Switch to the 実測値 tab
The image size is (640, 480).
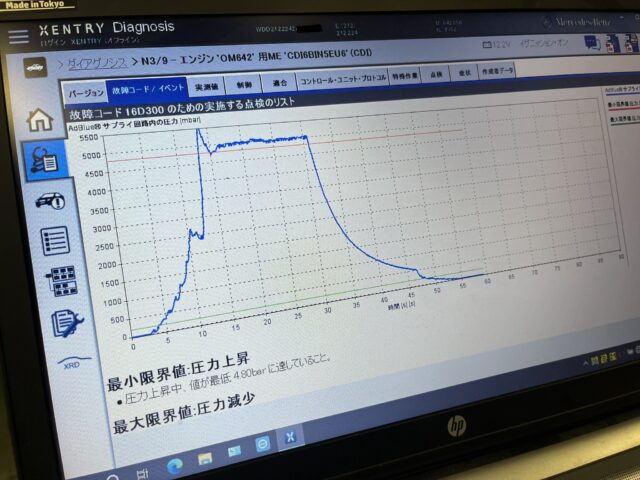point(206,87)
